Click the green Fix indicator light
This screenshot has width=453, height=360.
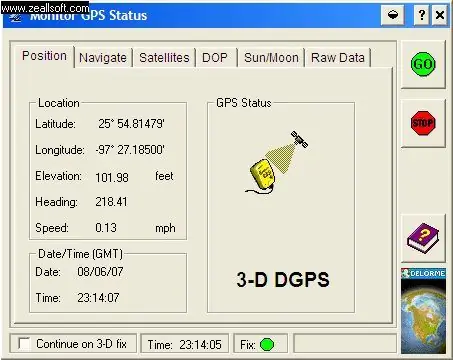(267, 344)
